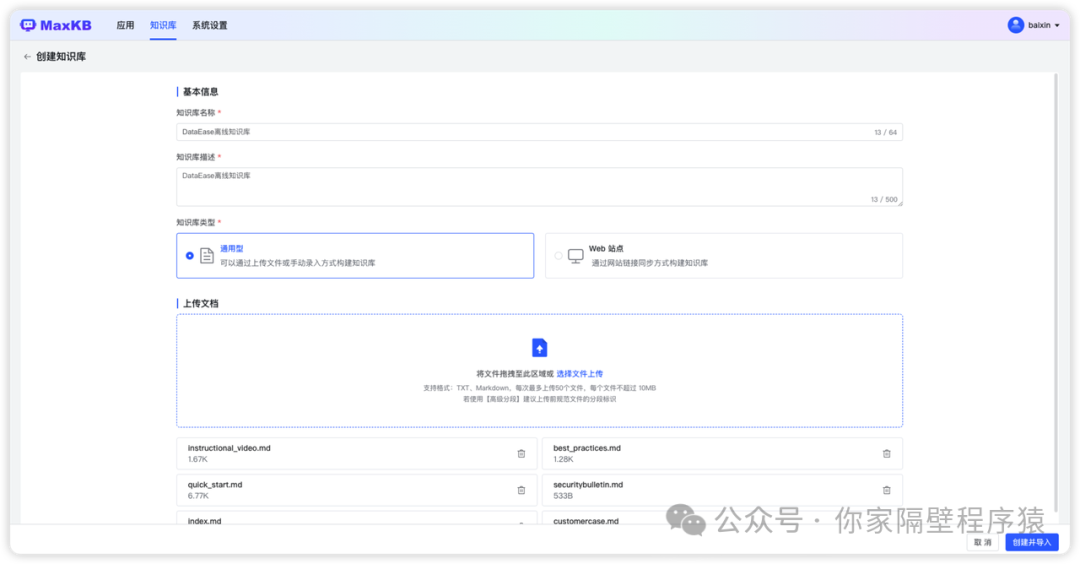Click the 取消 button

pos(982,542)
